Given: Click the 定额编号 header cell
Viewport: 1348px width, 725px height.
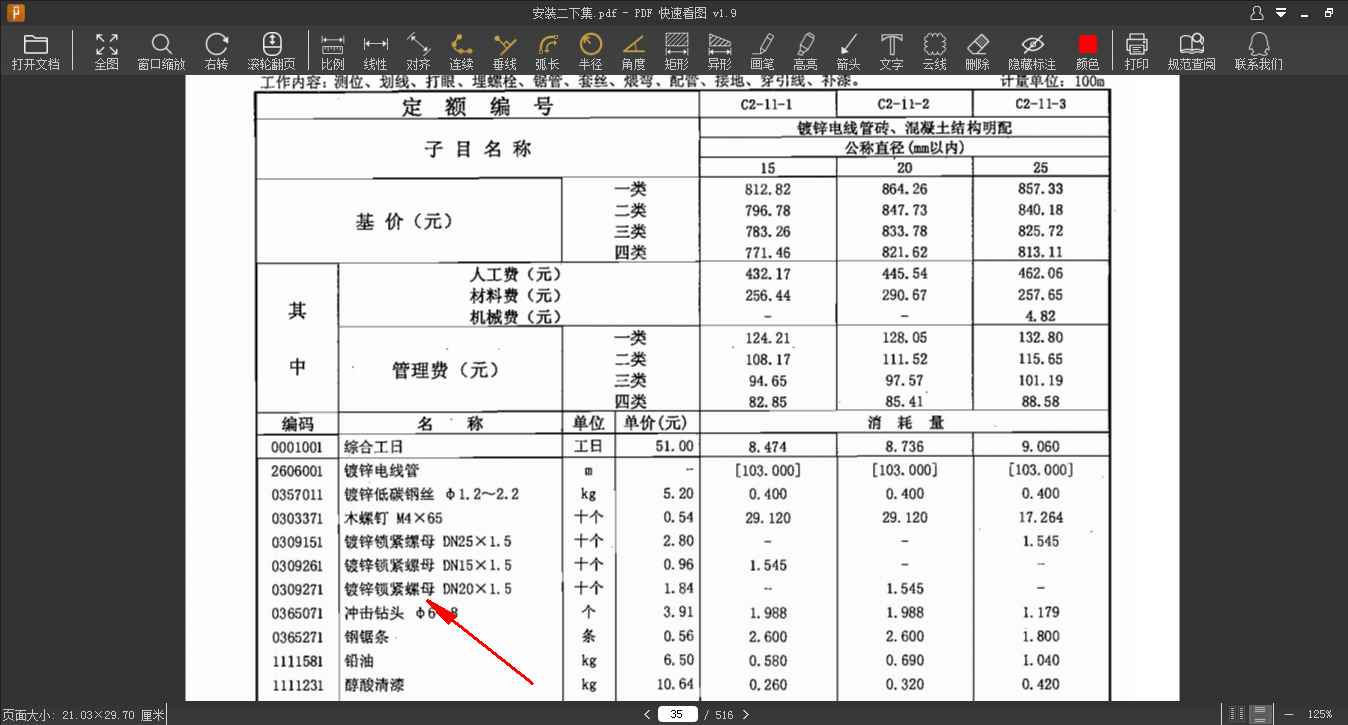Looking at the screenshot, I should pos(478,107).
